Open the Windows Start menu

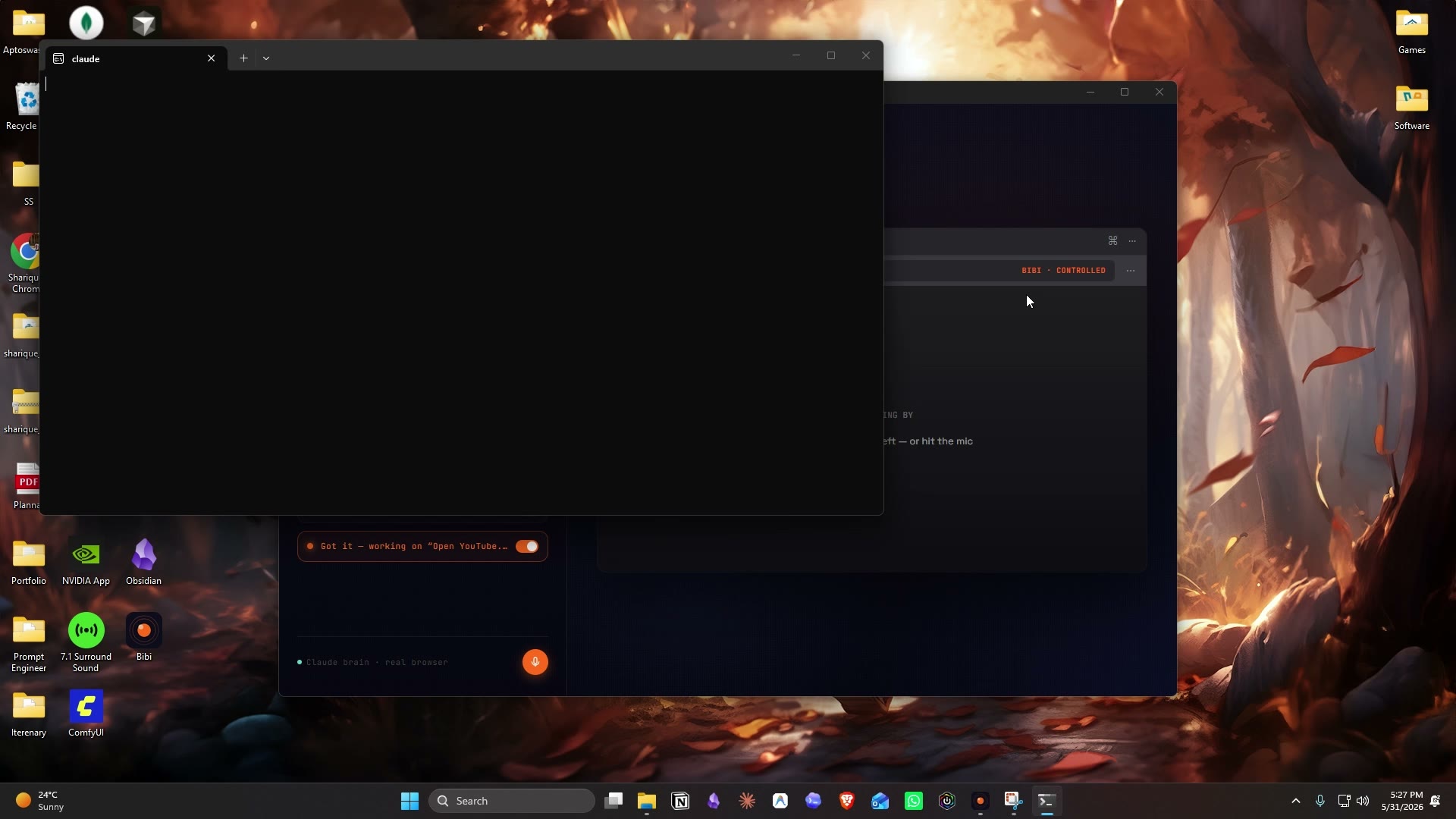pyautogui.click(x=409, y=801)
